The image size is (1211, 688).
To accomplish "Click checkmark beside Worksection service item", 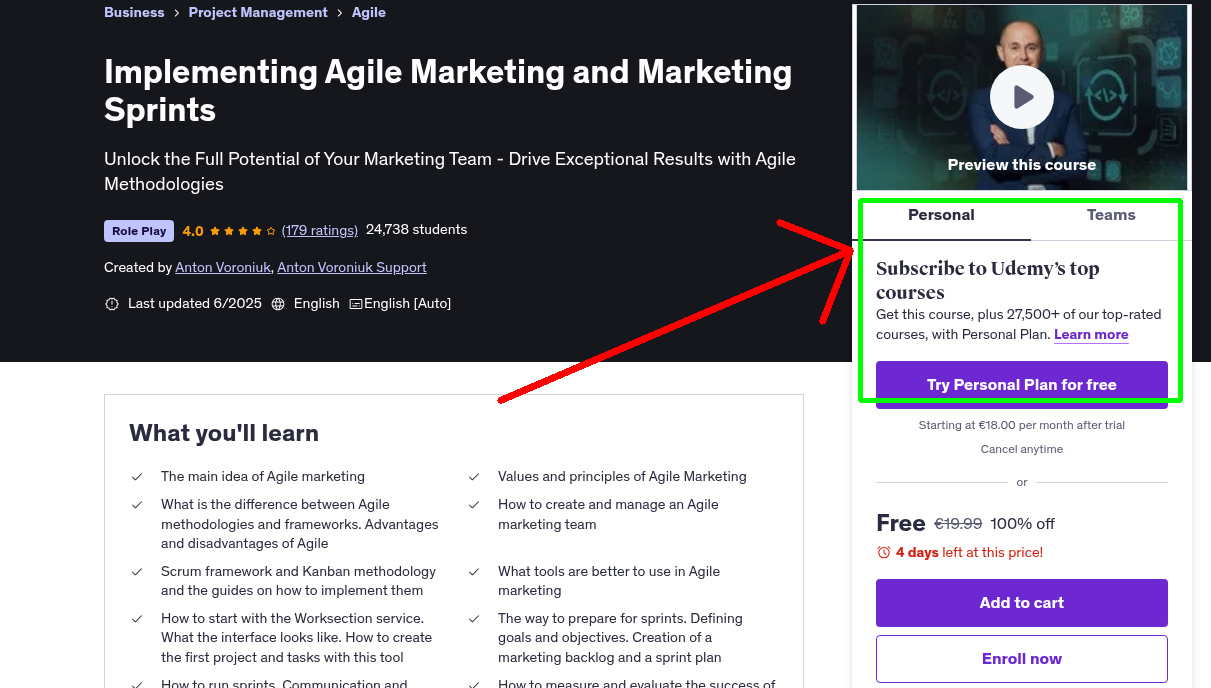I will pos(137,619).
